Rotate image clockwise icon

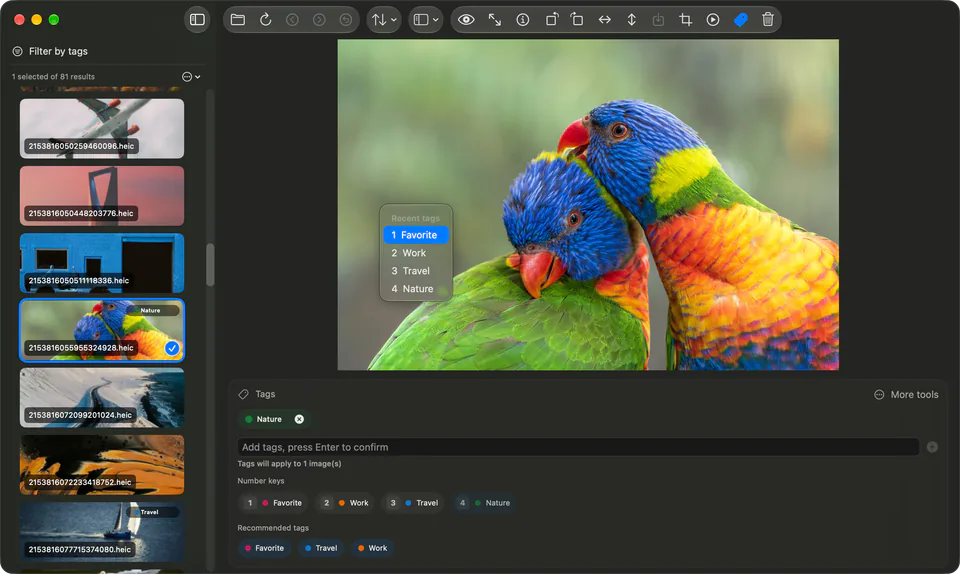click(577, 20)
